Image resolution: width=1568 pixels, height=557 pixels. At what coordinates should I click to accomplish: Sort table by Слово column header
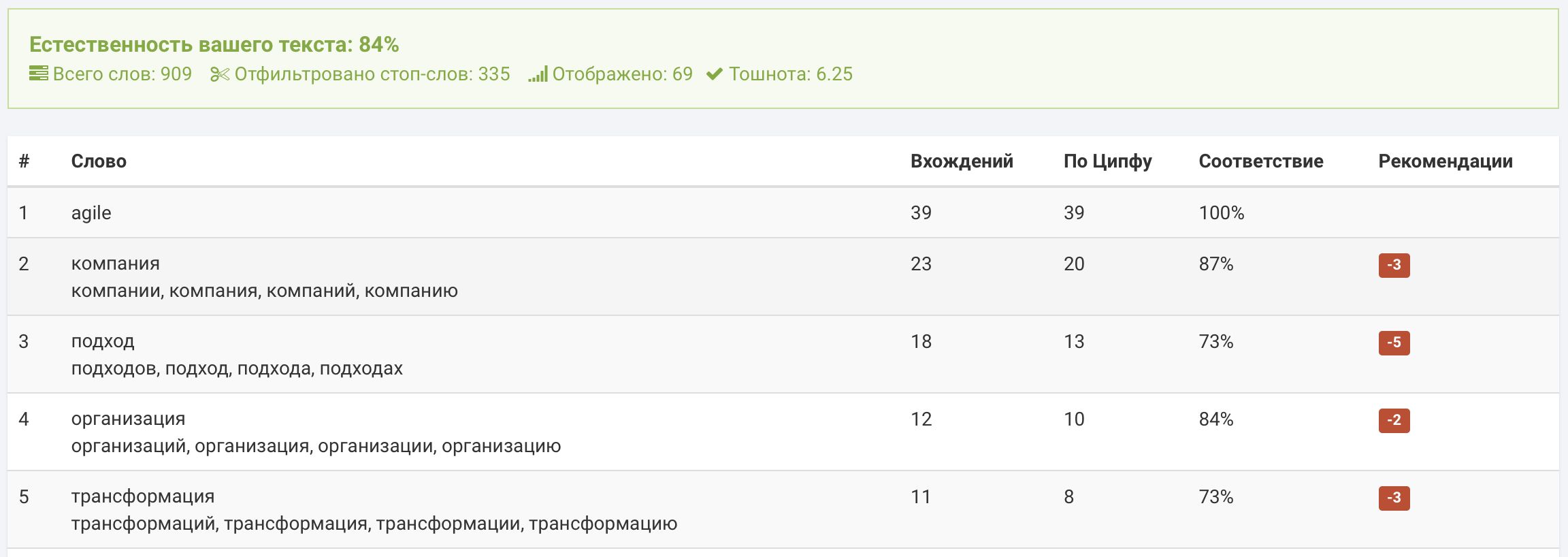click(99, 161)
